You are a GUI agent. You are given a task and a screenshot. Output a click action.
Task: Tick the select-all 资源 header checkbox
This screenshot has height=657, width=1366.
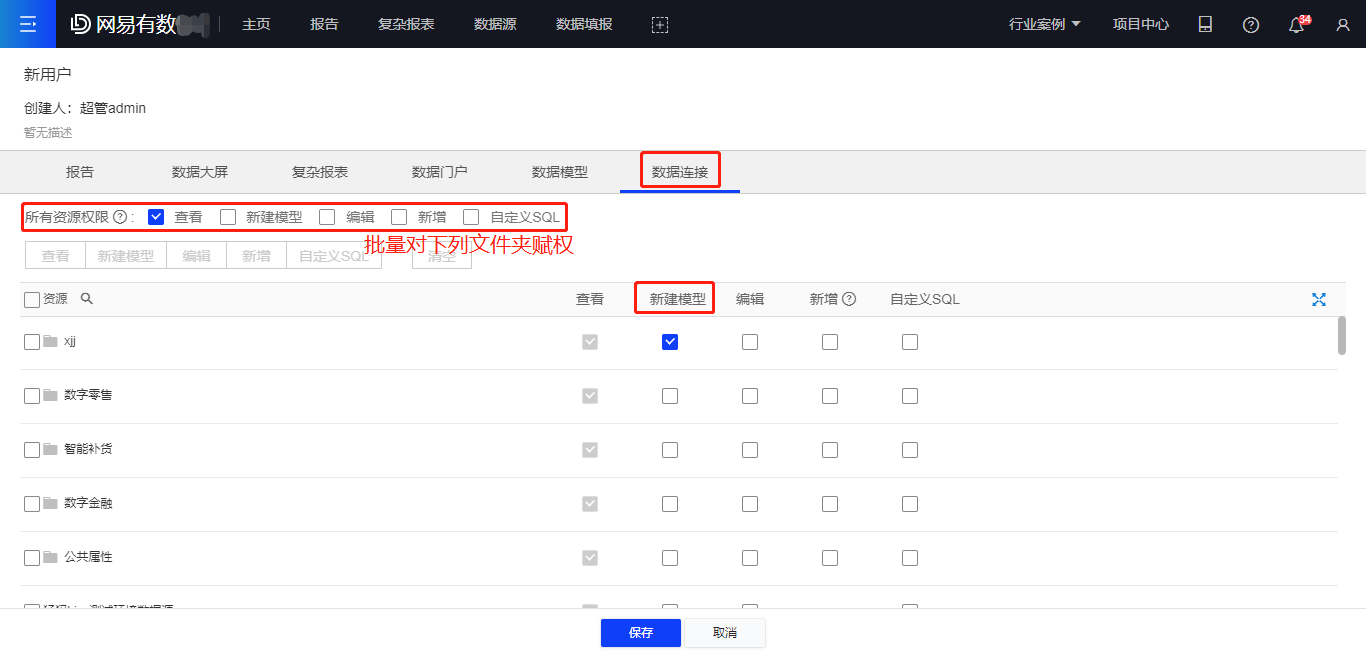tap(32, 300)
